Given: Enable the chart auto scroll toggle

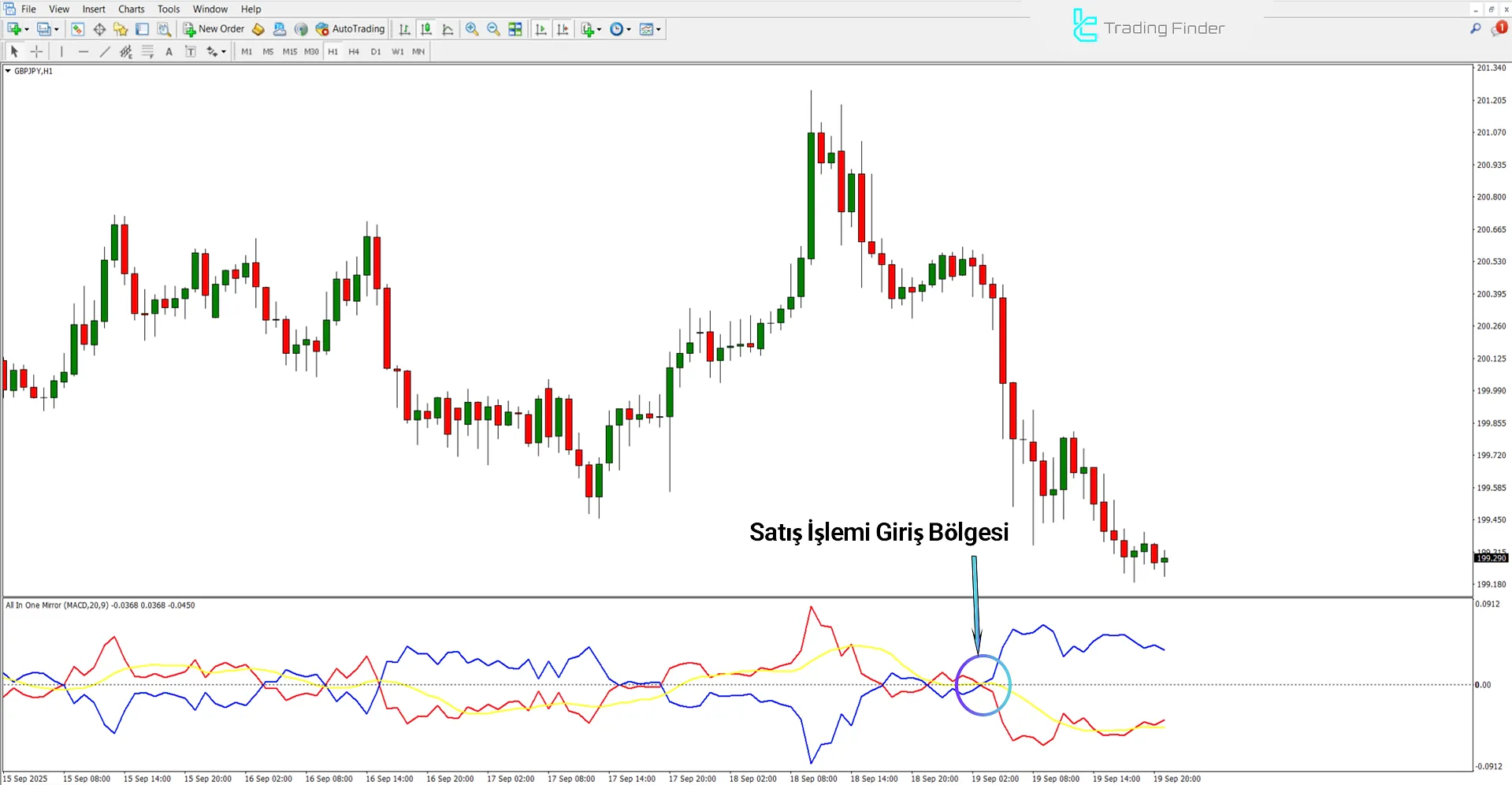Looking at the screenshot, I should click(541, 29).
